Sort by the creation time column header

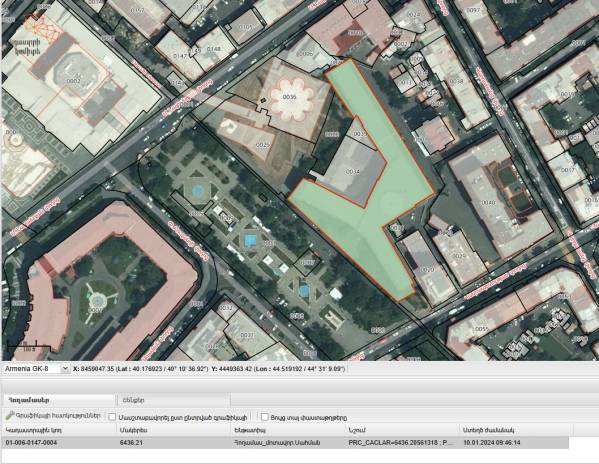[x=514, y=430]
